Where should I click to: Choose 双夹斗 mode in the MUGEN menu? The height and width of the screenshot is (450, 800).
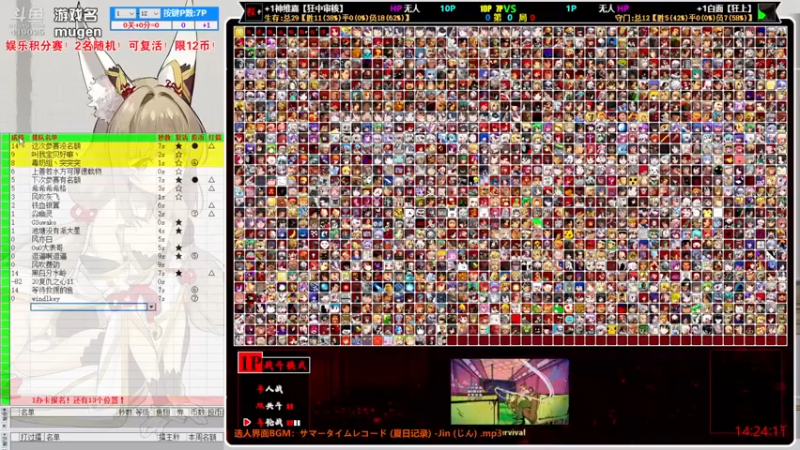click(x=273, y=406)
